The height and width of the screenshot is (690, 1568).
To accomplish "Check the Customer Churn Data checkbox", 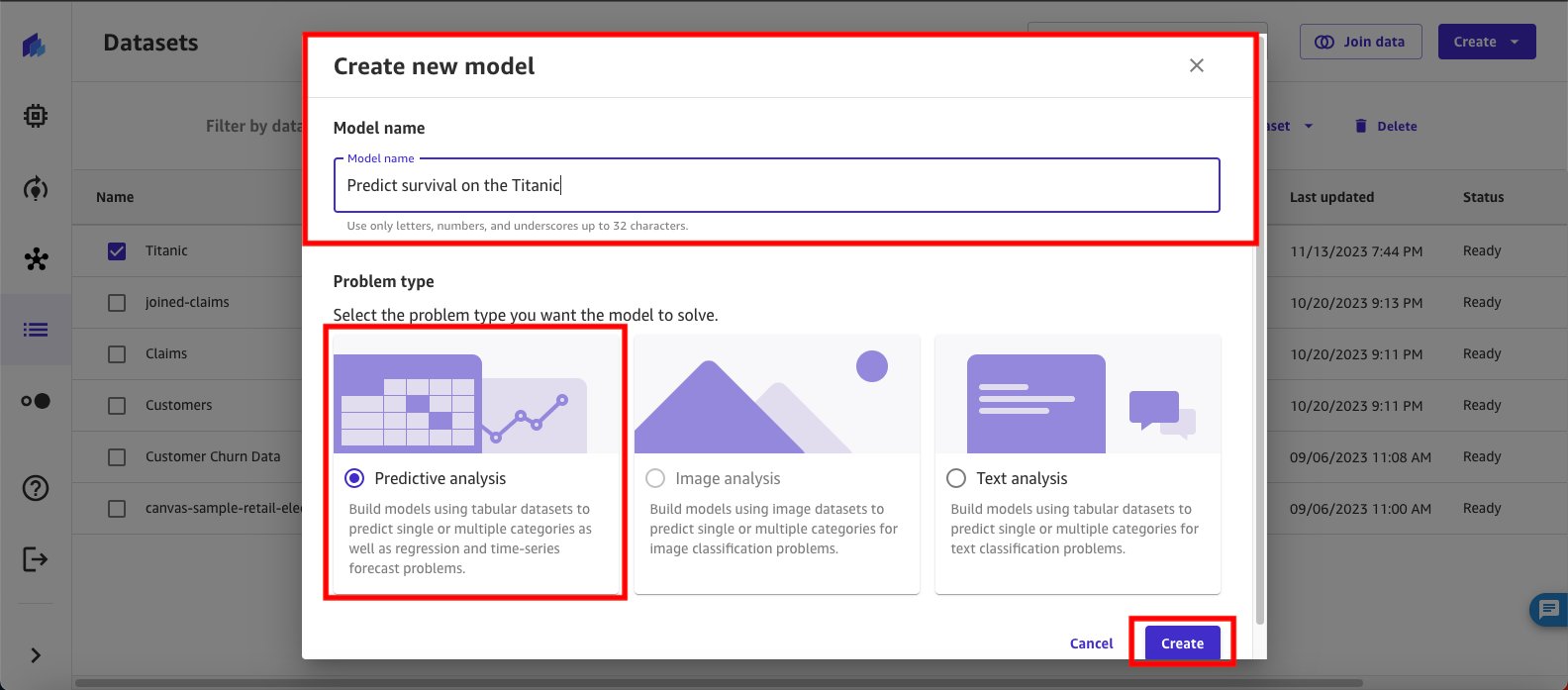I will tap(117, 456).
